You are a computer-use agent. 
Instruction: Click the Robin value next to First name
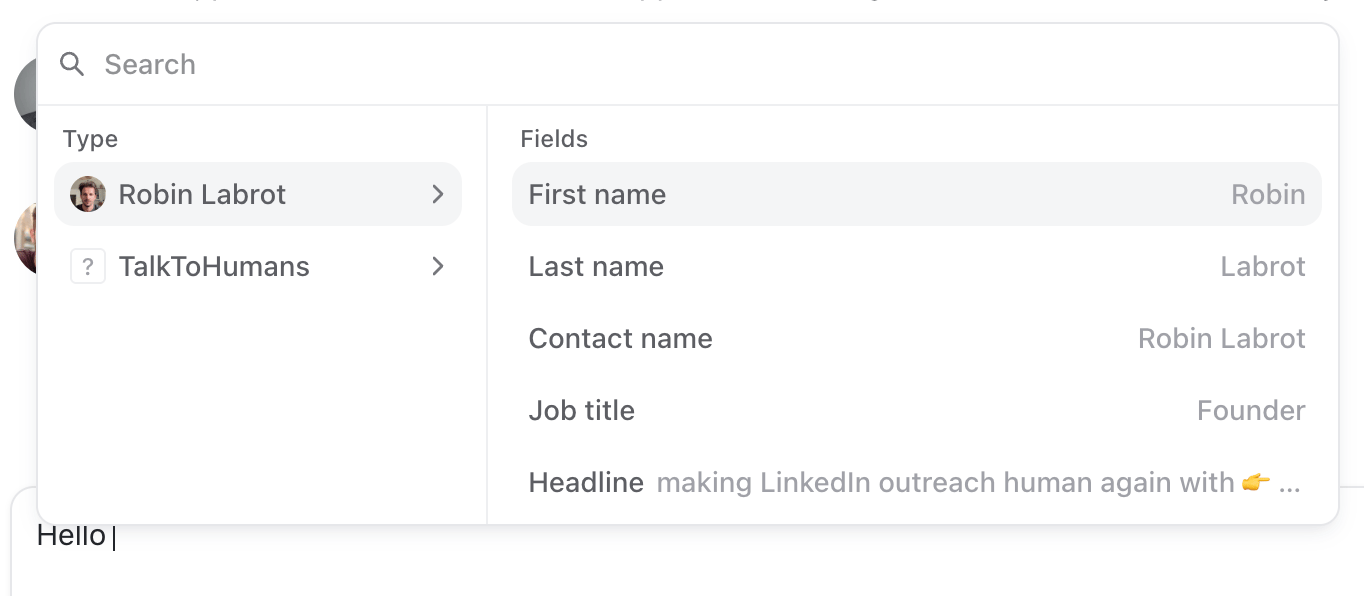coord(1268,194)
